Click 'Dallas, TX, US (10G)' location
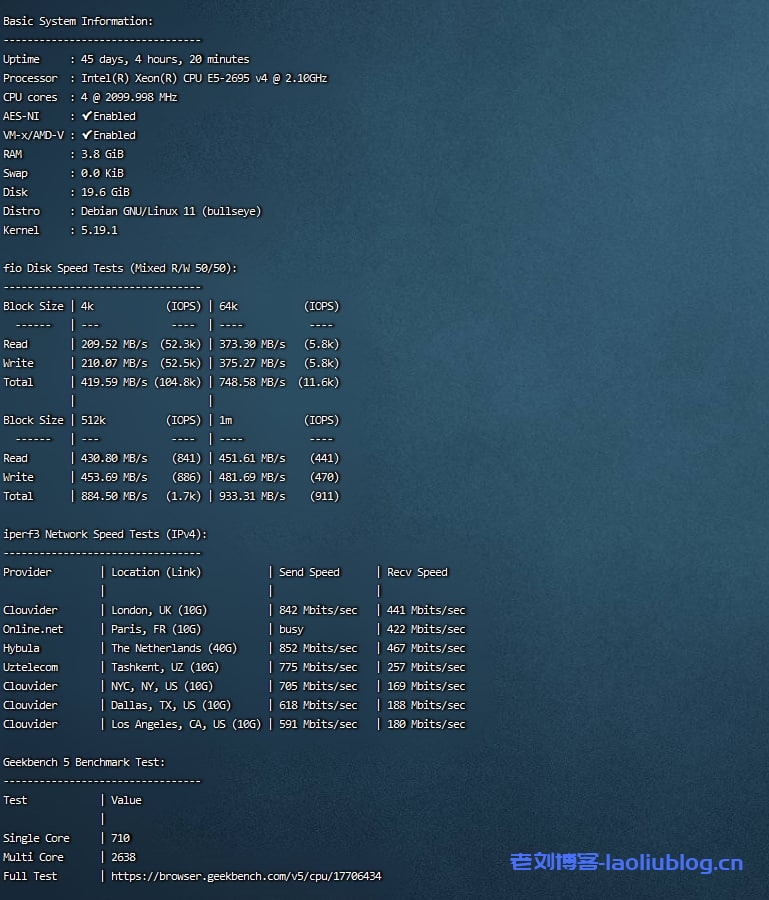The width and height of the screenshot is (769, 900). 171,705
